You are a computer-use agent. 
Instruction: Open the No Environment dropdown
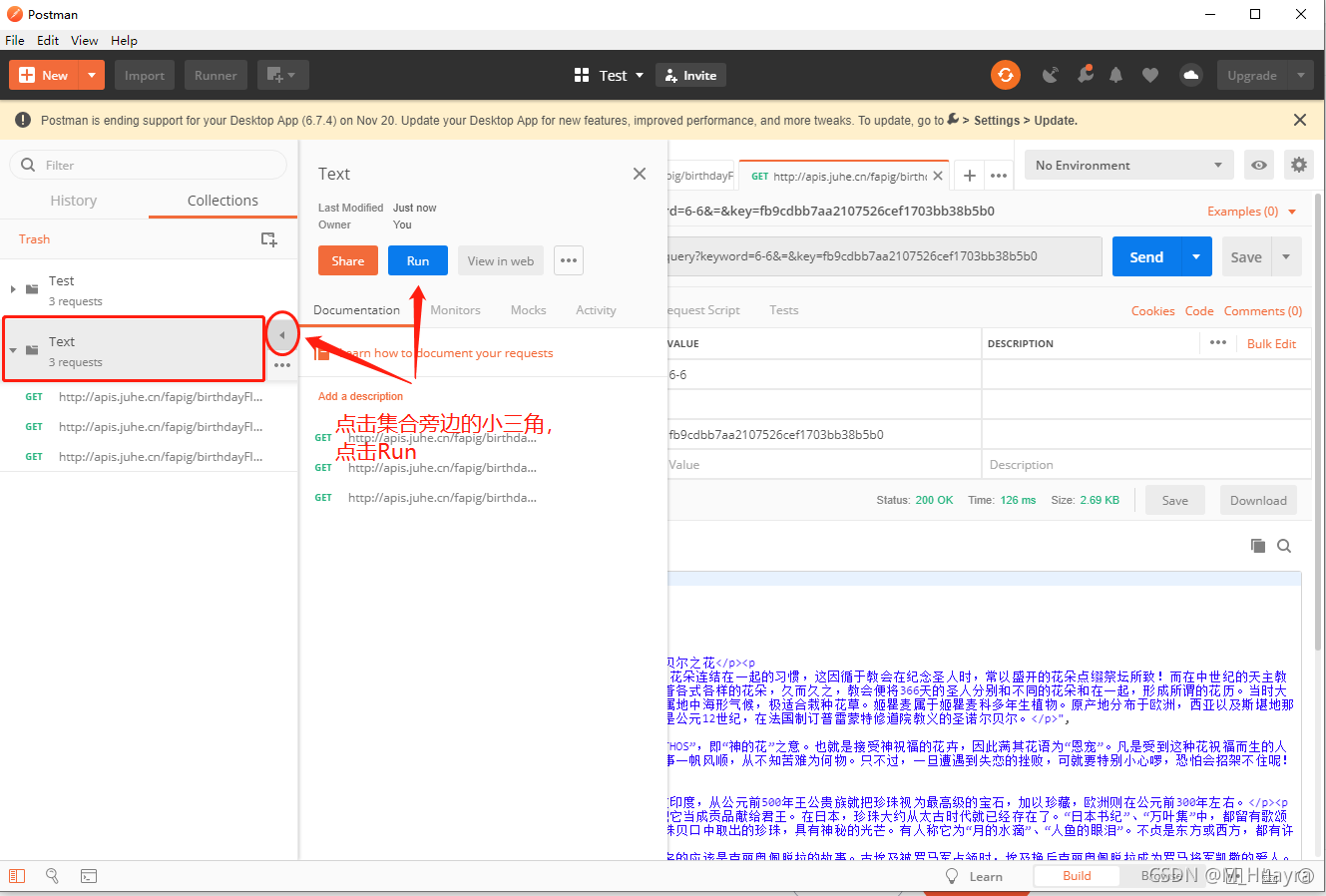pyautogui.click(x=1128, y=166)
